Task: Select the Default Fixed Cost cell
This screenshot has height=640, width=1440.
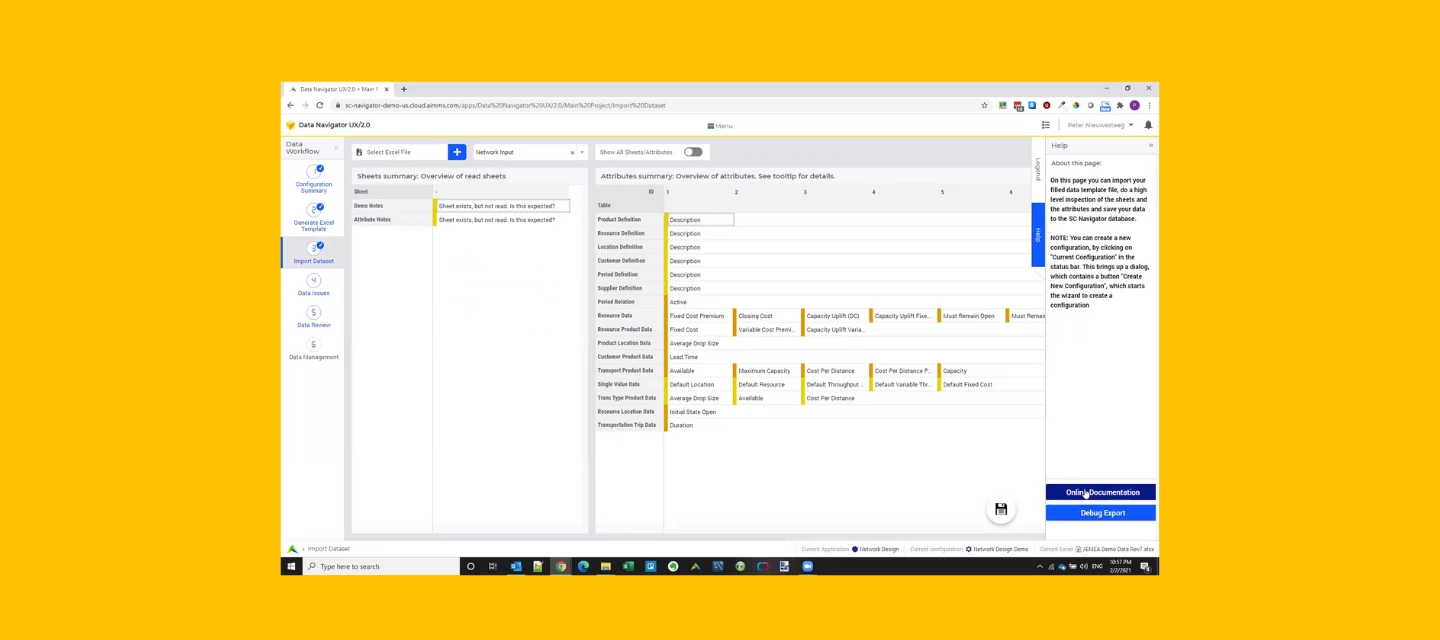Action: coord(973,384)
